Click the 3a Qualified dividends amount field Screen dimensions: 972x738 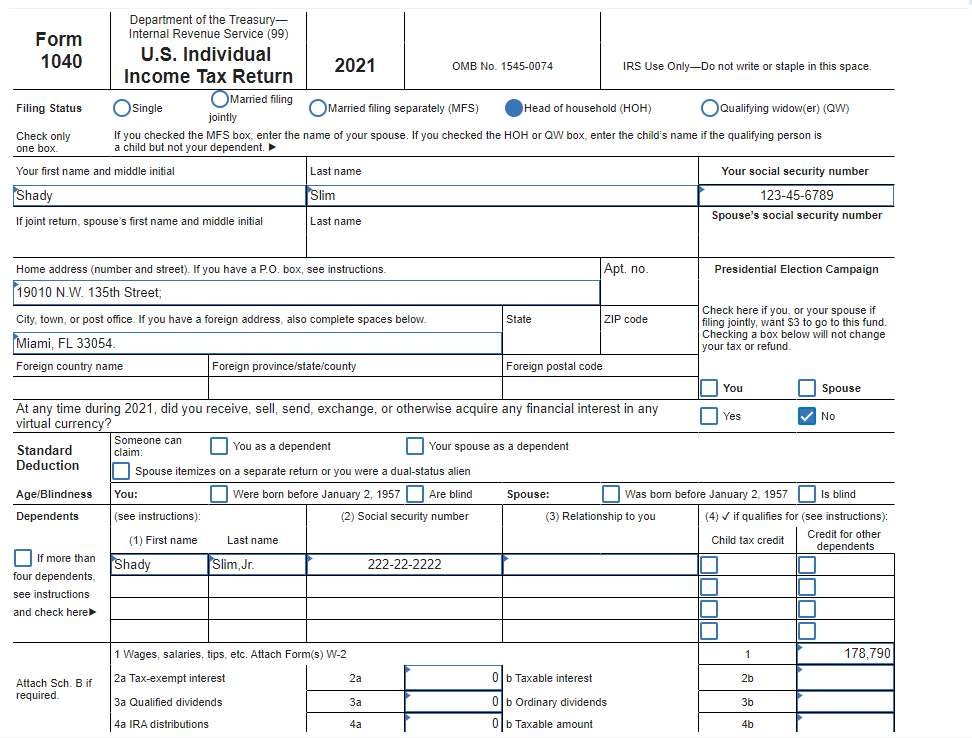pyautogui.click(x=453, y=701)
